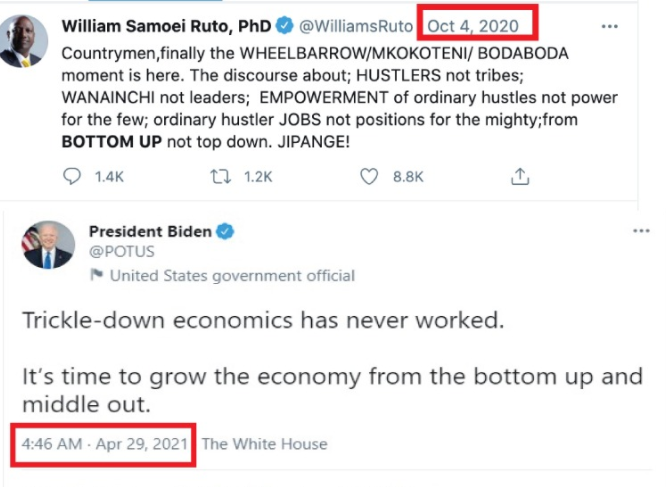Like Ruto's tweet with the heart icon

click(x=368, y=176)
